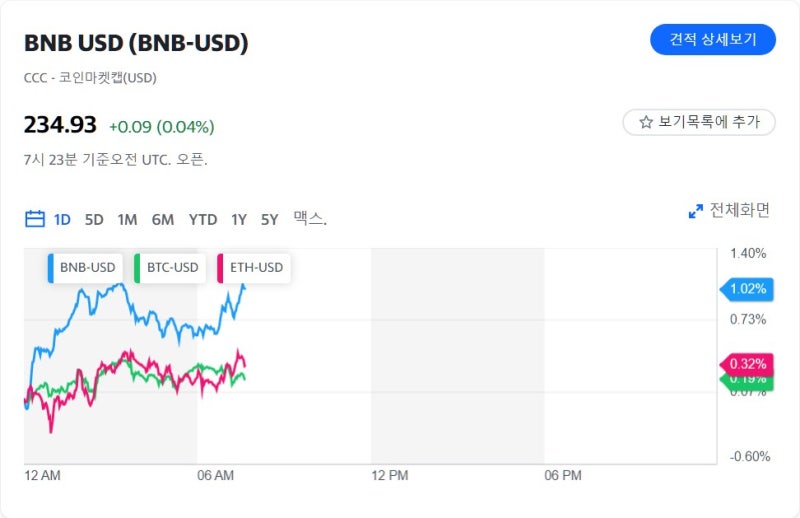Click the 보기목록에 추가 button
Screen dimensions: 800x518
click(698, 122)
